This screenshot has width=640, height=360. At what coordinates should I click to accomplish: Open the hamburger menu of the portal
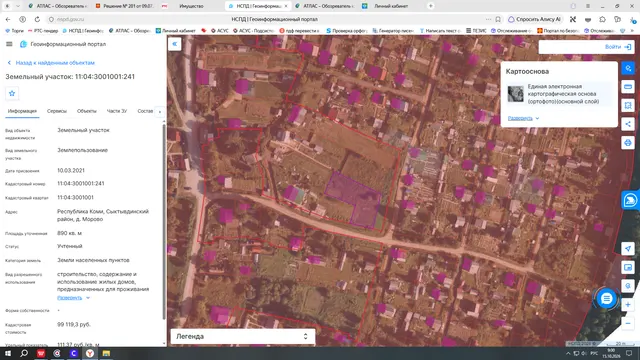tap(9, 44)
